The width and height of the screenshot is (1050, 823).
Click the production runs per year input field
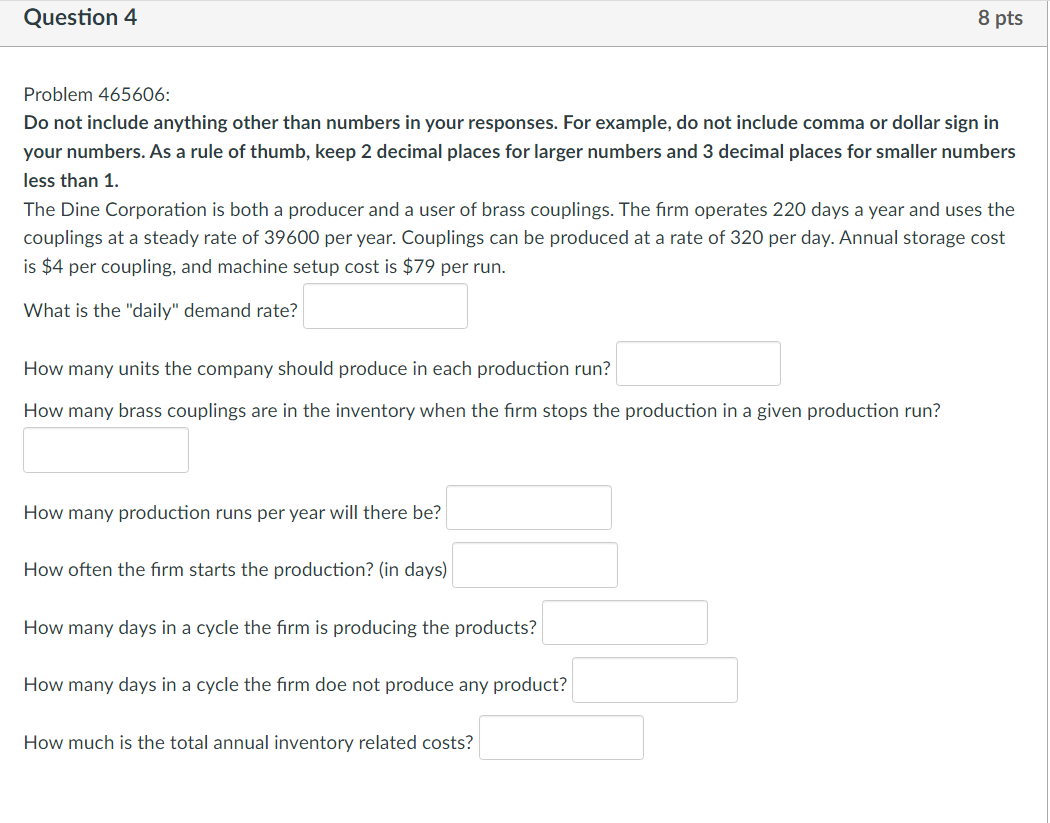click(529, 507)
